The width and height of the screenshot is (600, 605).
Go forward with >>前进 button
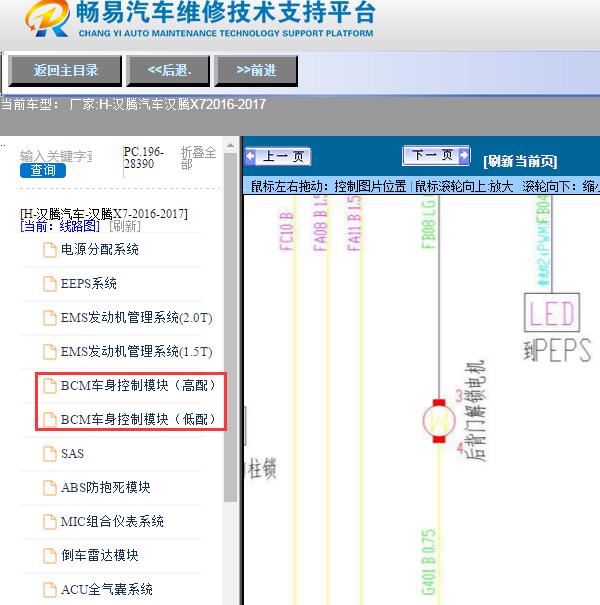tap(256, 70)
